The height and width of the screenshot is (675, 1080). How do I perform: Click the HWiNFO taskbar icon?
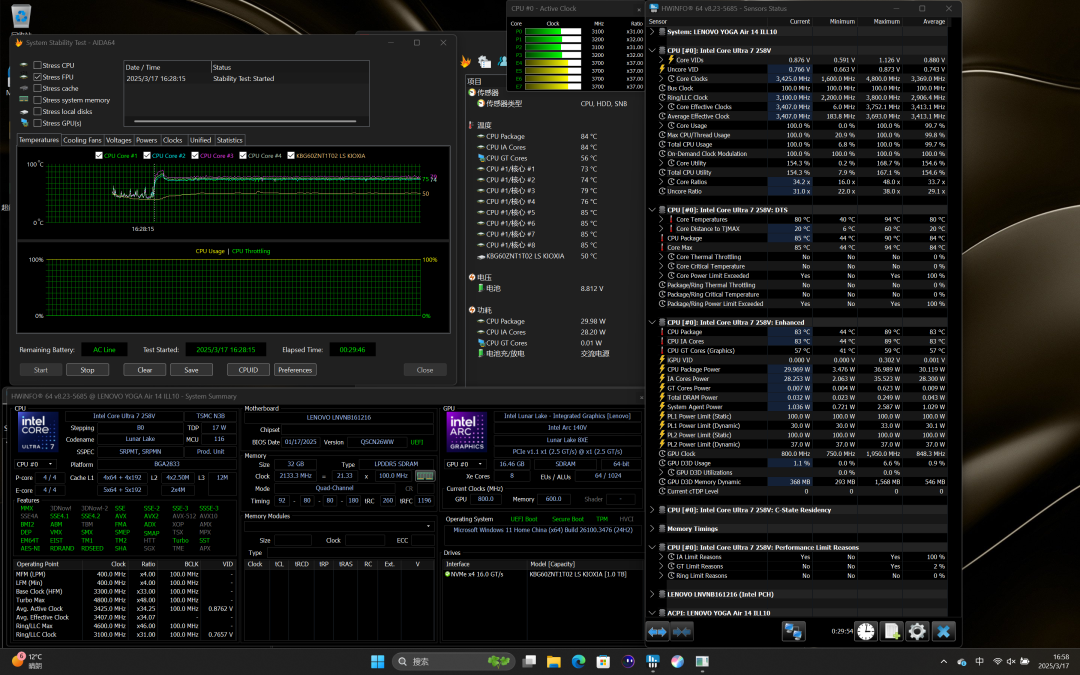click(653, 661)
